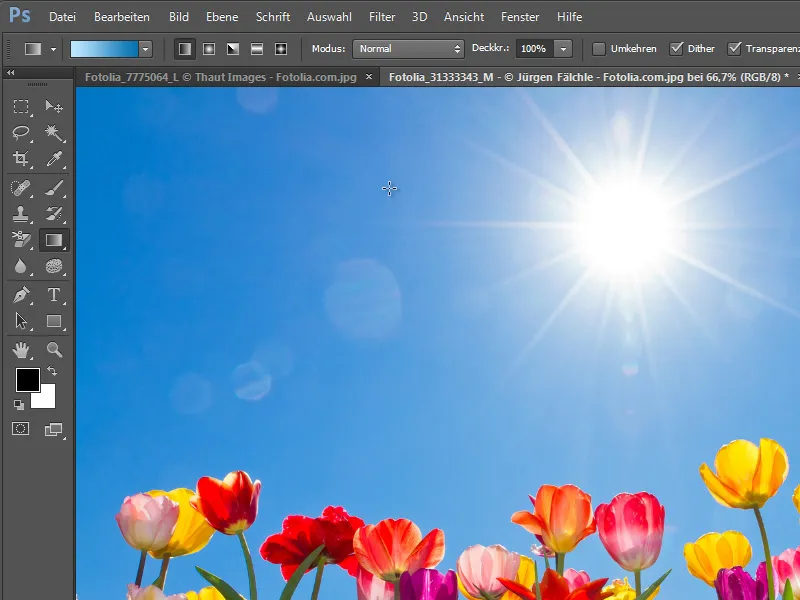Select the Type tool
The width and height of the screenshot is (800, 600).
(54, 295)
